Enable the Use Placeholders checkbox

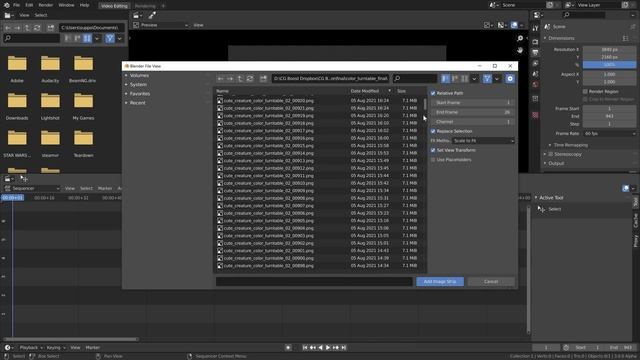pos(433,160)
